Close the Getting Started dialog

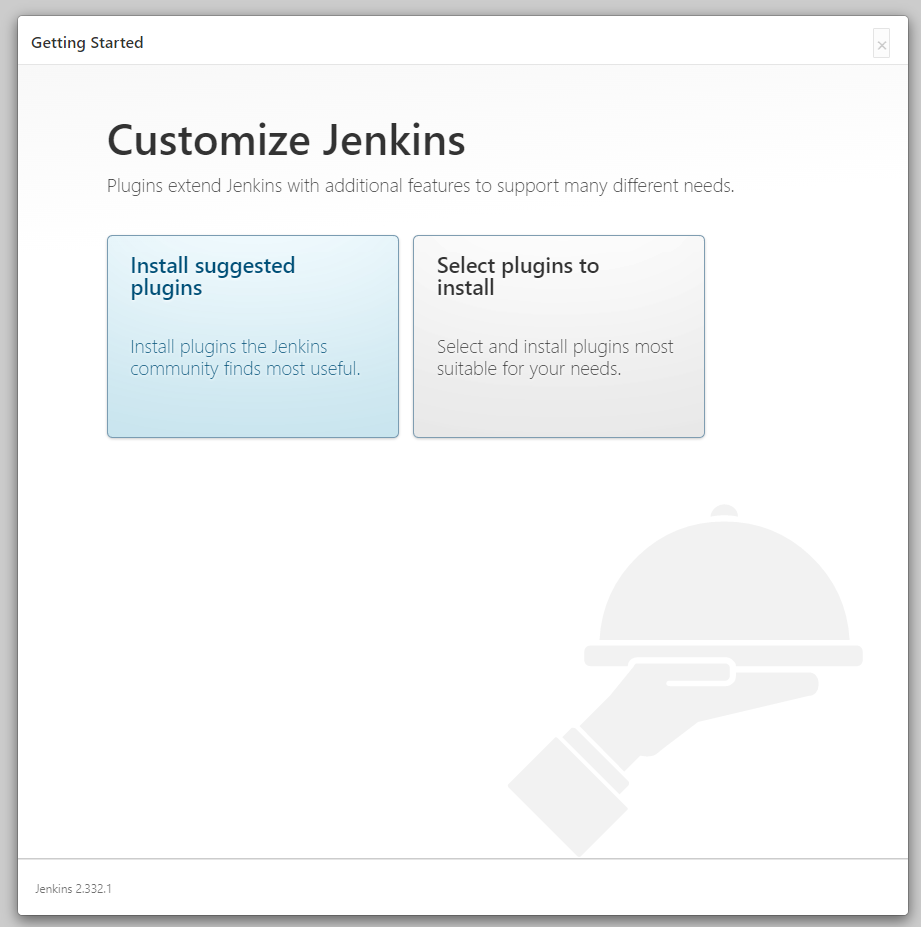tap(881, 44)
